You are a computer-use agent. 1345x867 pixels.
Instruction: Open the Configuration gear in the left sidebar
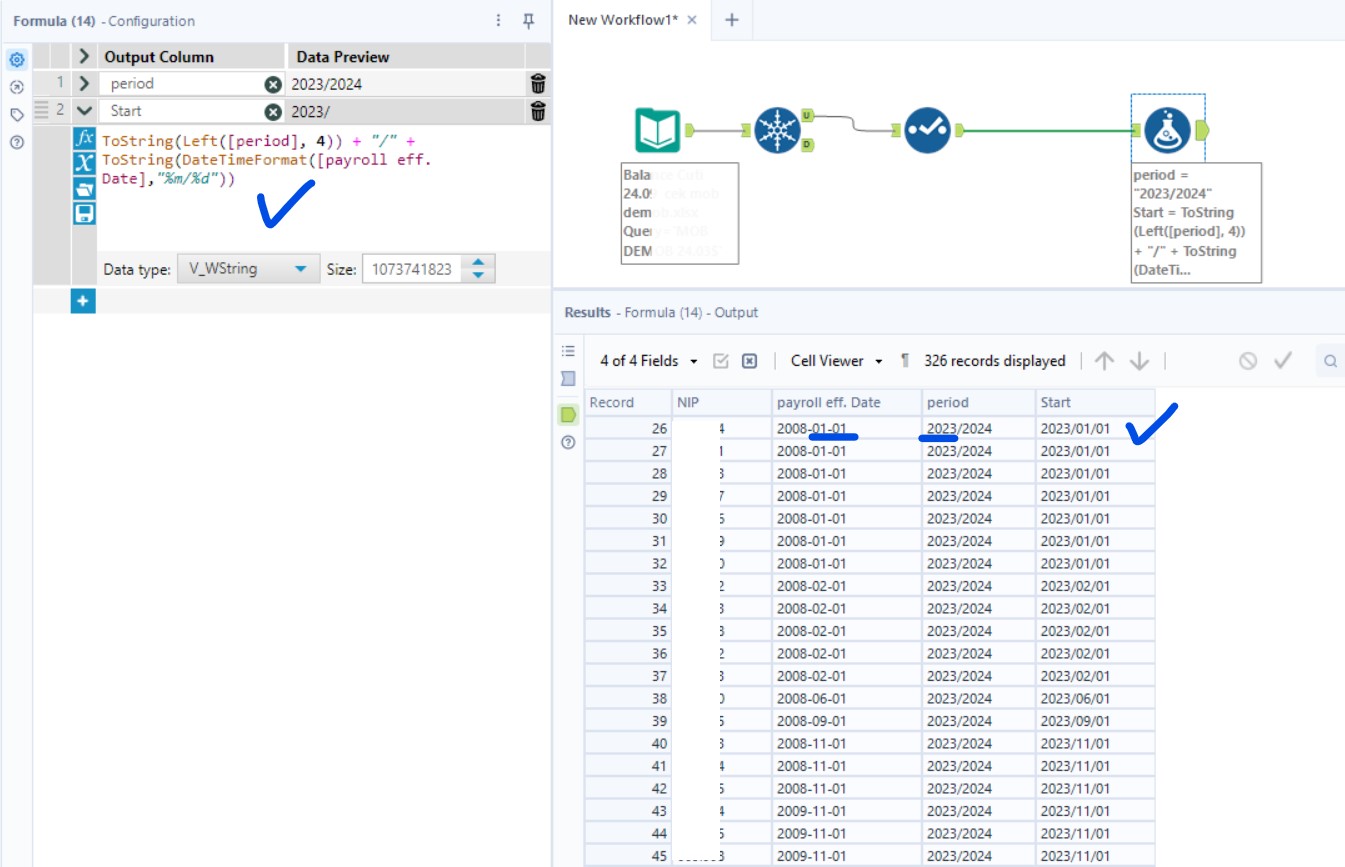16,59
